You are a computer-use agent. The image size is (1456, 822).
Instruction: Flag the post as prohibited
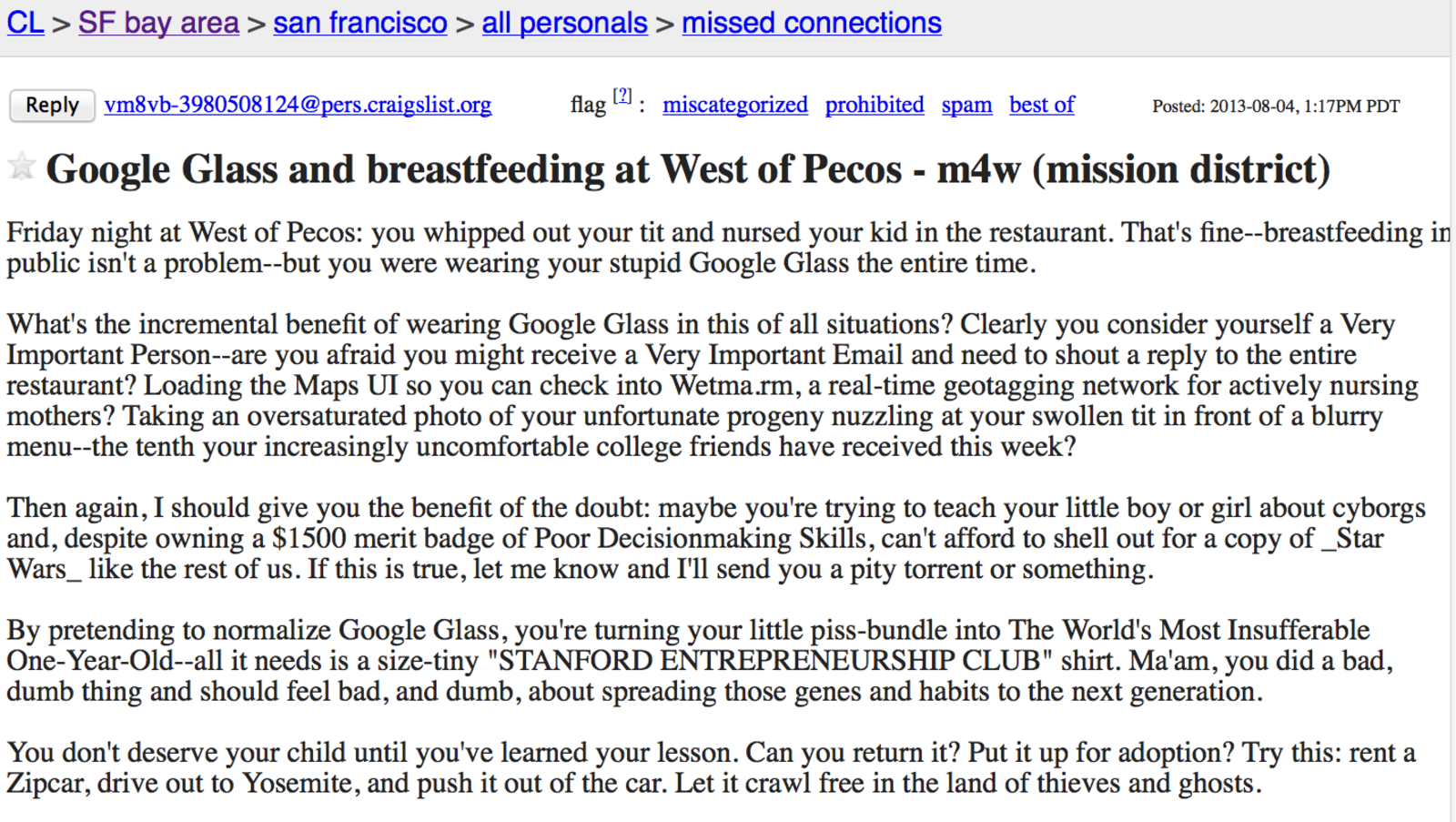(x=875, y=106)
